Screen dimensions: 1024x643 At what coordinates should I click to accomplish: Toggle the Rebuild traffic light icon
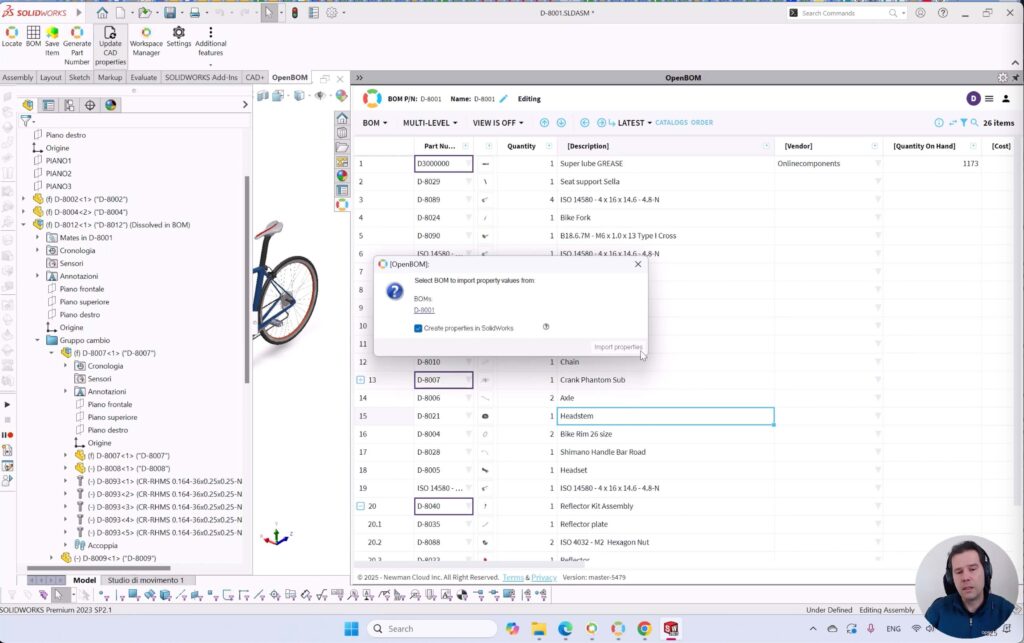[295, 12]
